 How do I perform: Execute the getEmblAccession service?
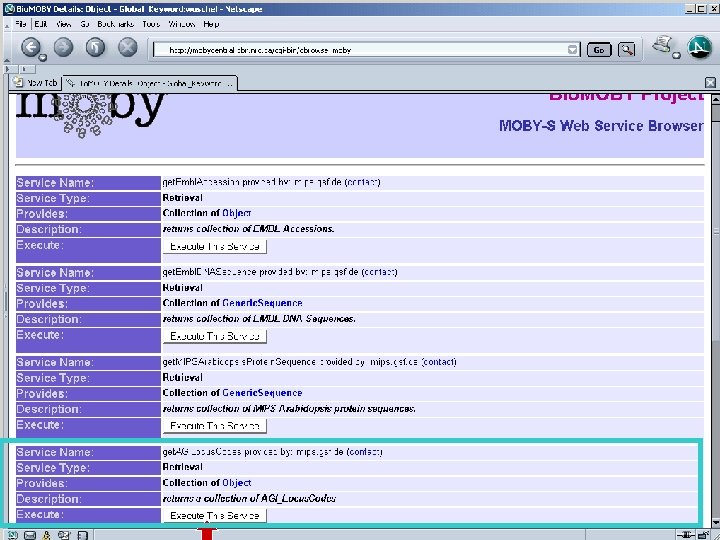tap(215, 247)
